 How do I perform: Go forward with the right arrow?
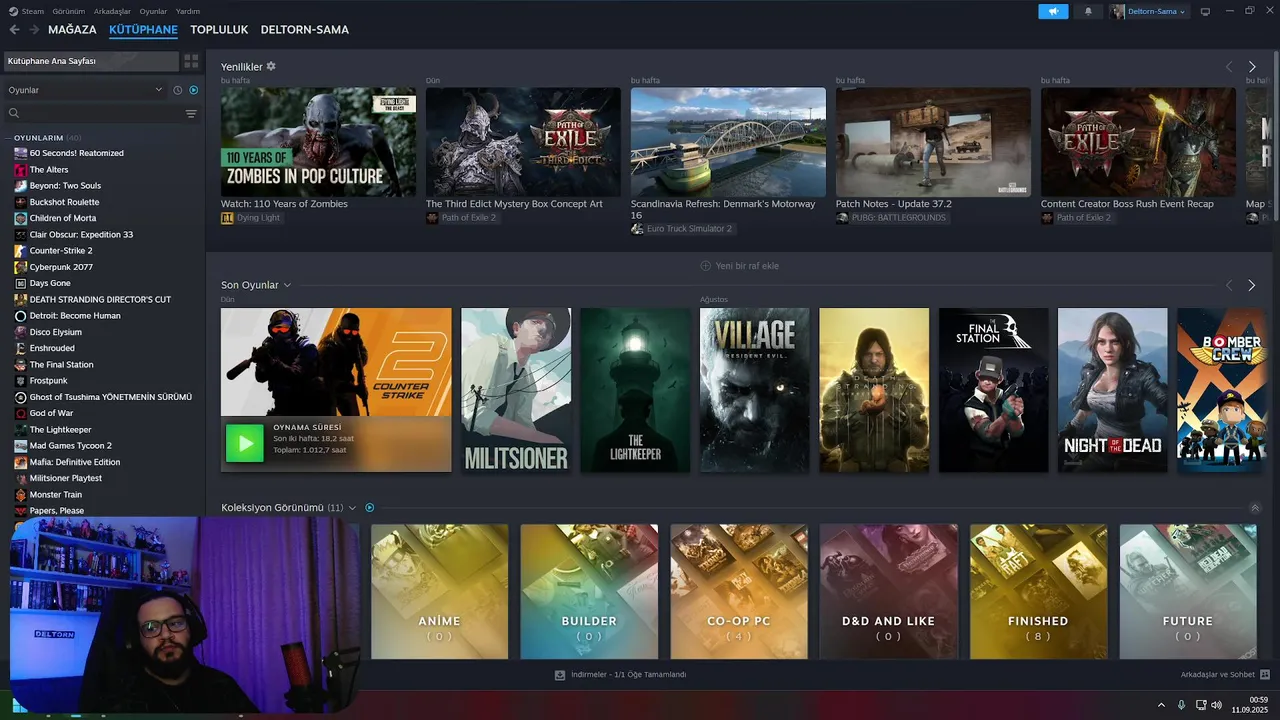tap(32, 30)
